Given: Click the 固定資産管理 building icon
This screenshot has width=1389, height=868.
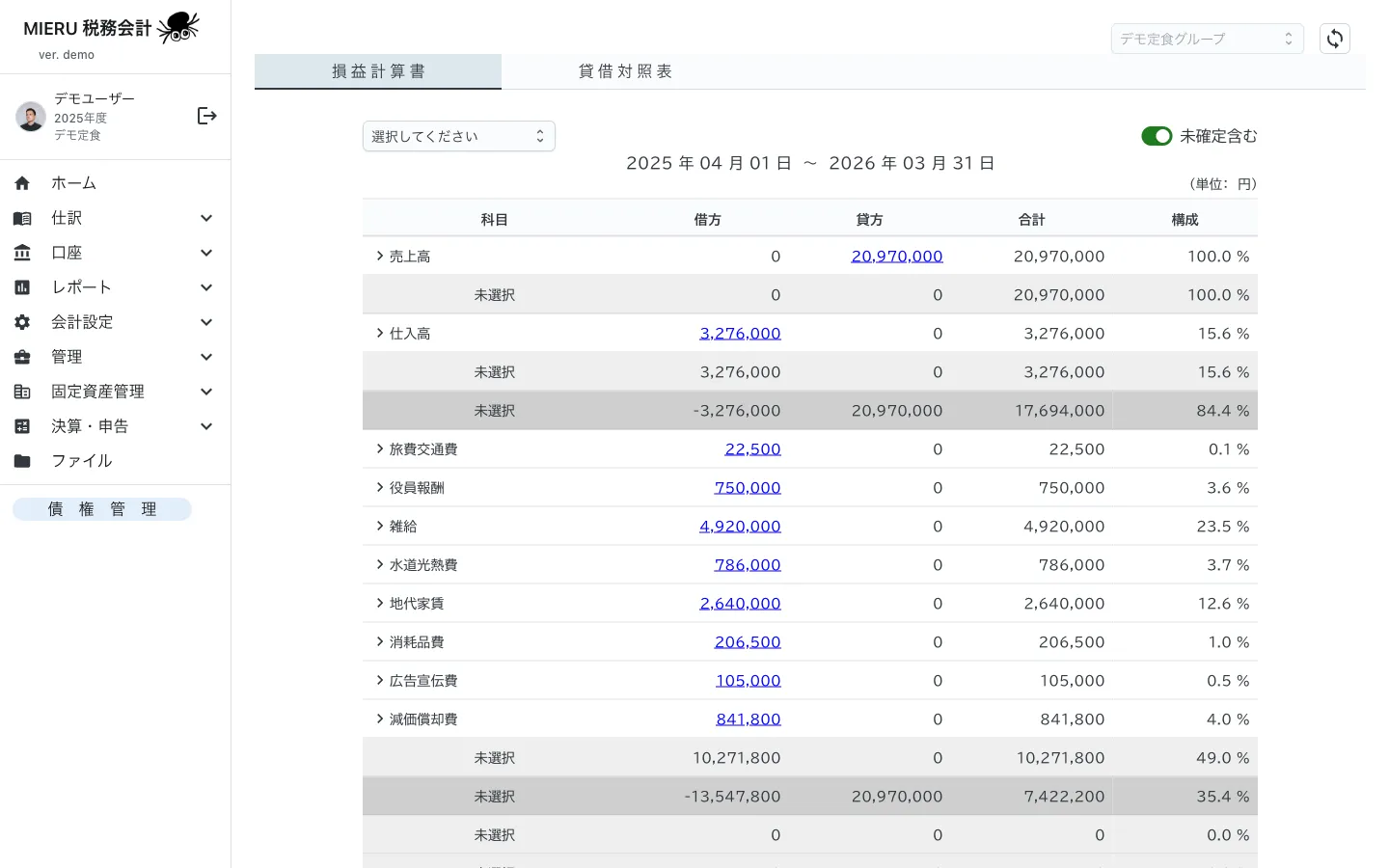Looking at the screenshot, I should click(22, 392).
